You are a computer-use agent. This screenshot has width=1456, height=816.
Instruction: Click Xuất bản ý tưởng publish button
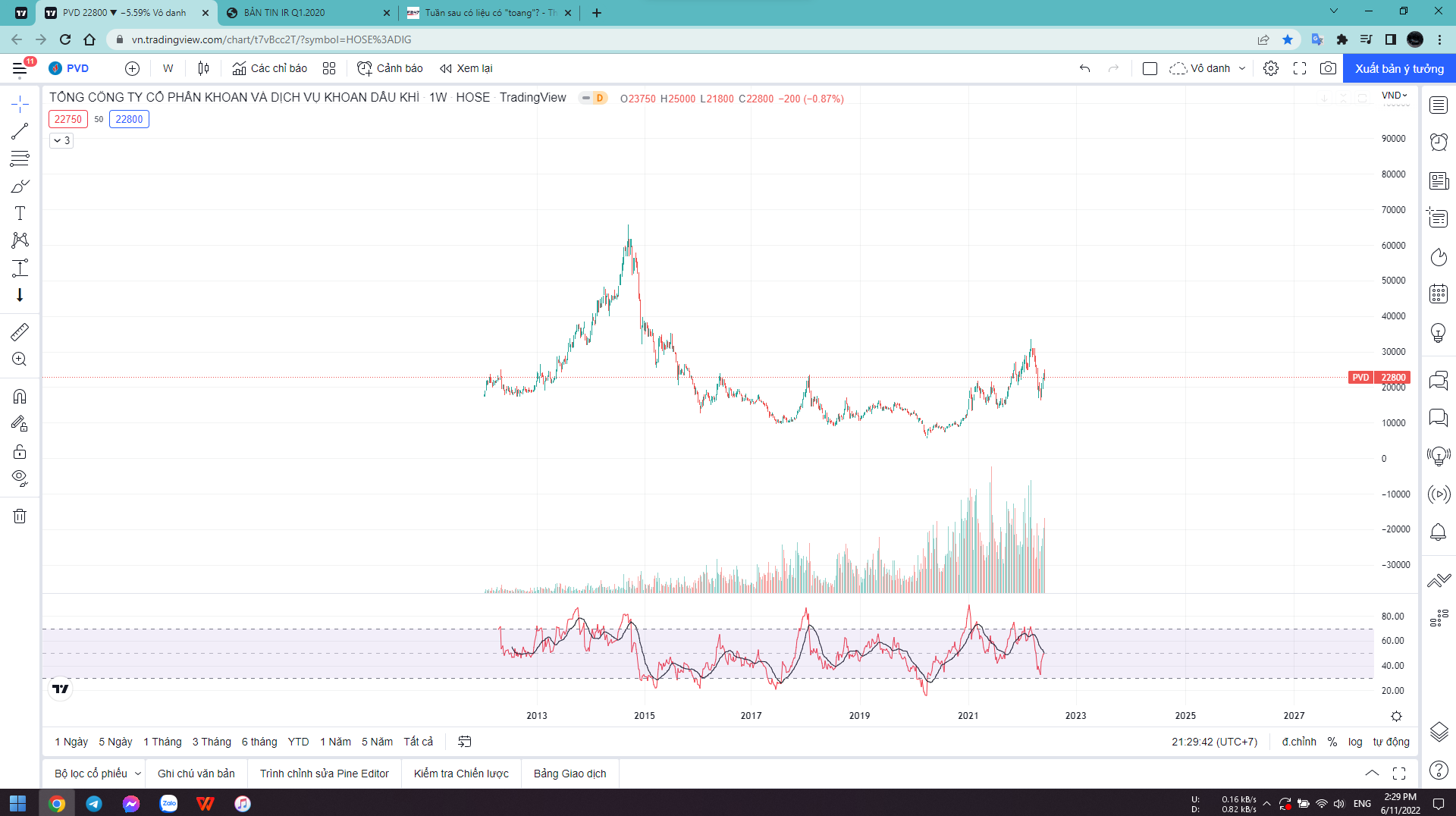pyautogui.click(x=1399, y=68)
